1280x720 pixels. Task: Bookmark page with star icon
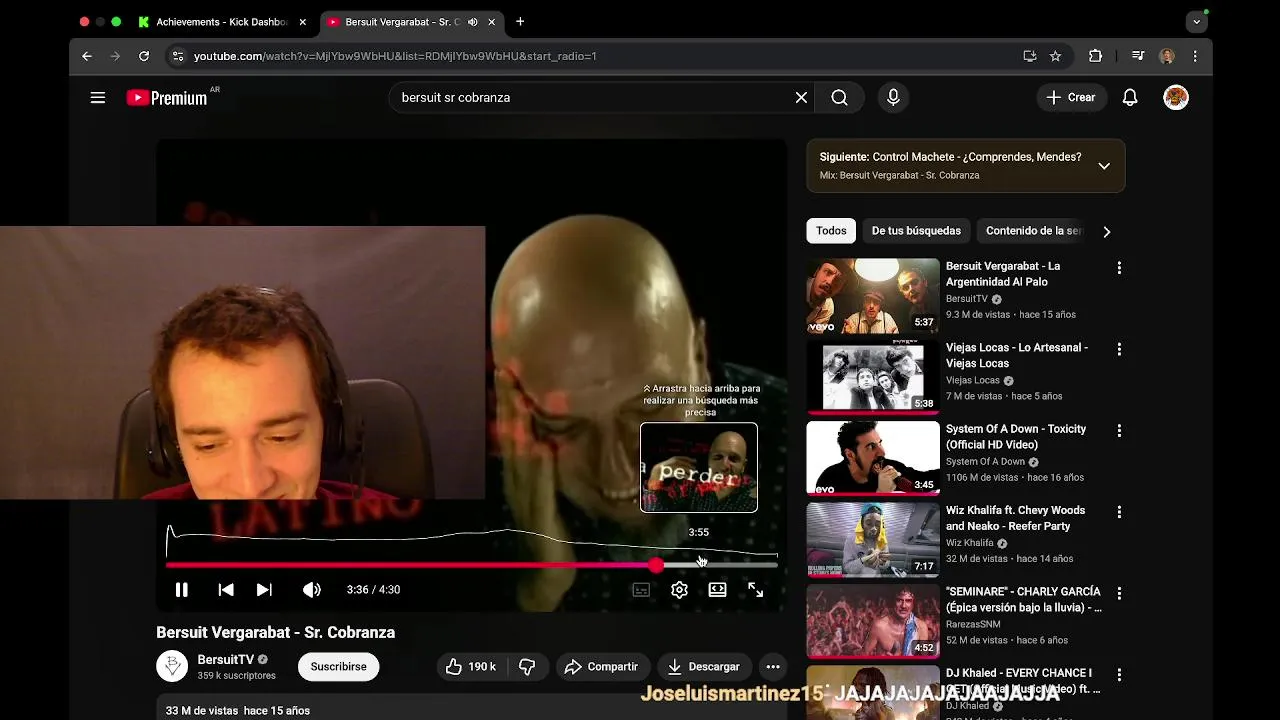[1055, 56]
